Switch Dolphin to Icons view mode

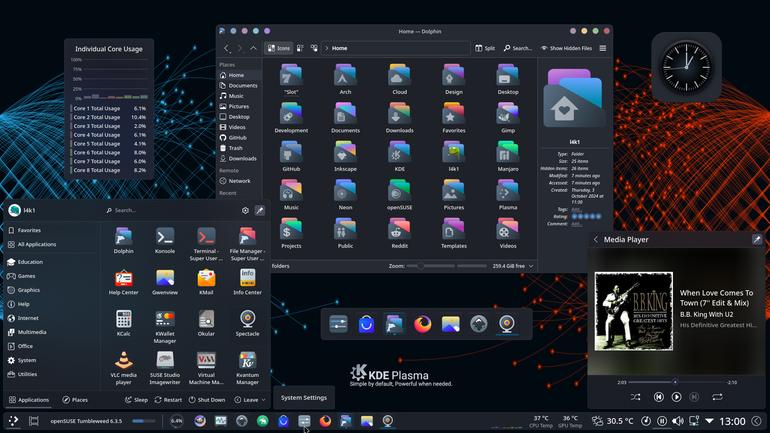(279, 48)
